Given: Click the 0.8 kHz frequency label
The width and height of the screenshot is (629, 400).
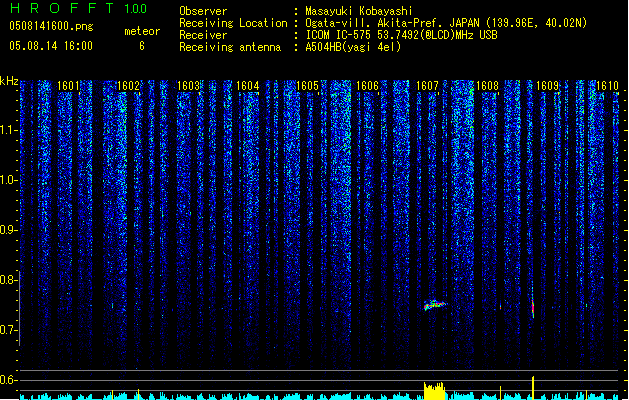Looking at the screenshot, I should (7, 280).
